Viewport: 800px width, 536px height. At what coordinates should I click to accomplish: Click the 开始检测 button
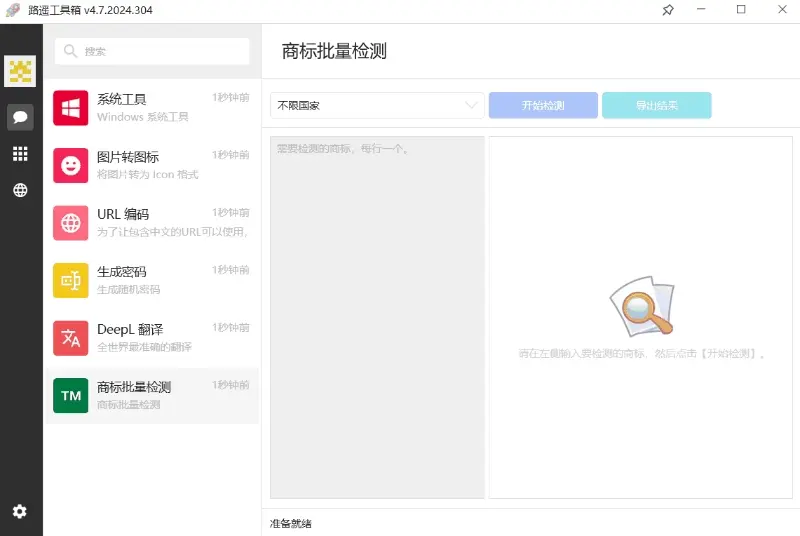point(543,106)
